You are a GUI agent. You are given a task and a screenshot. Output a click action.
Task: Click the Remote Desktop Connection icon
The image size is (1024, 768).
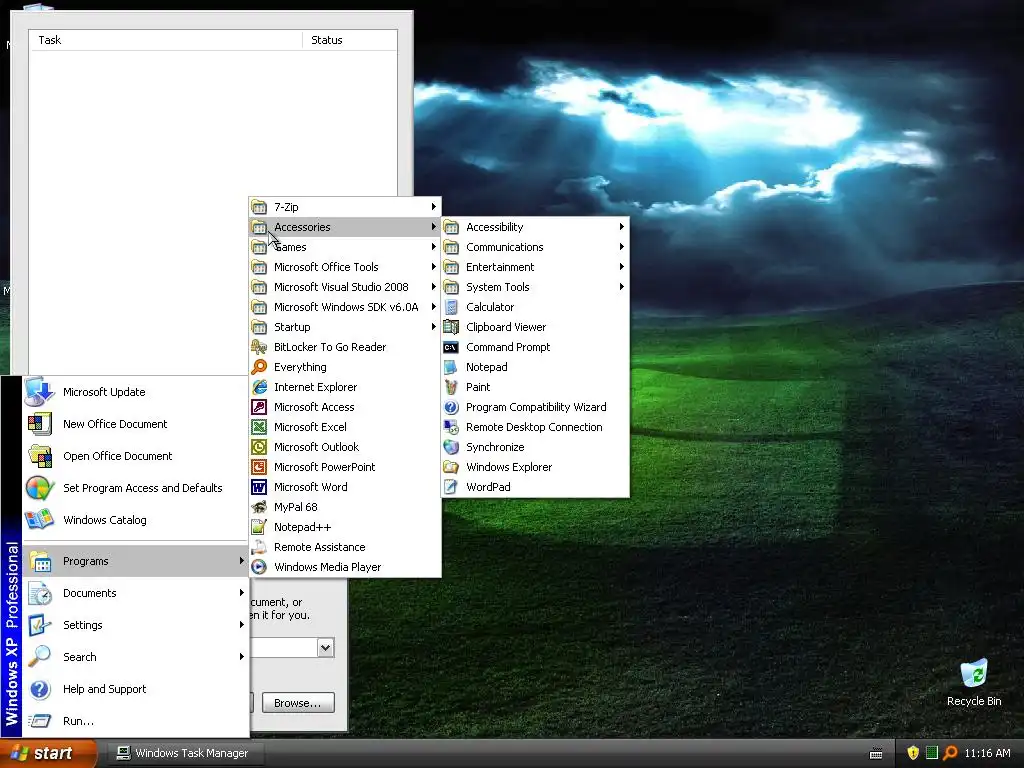pyautogui.click(x=451, y=427)
